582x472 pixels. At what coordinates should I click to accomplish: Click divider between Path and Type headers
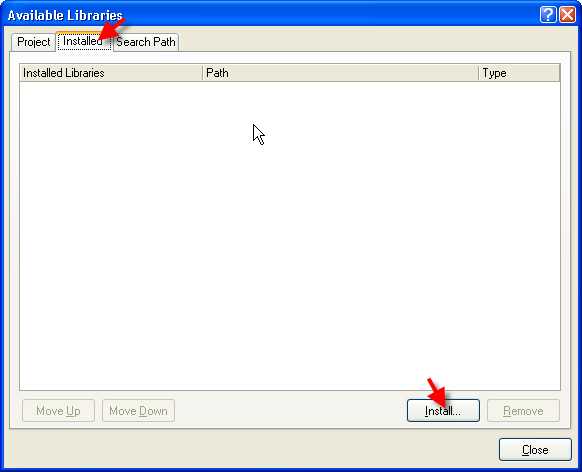pyautogui.click(x=478, y=73)
